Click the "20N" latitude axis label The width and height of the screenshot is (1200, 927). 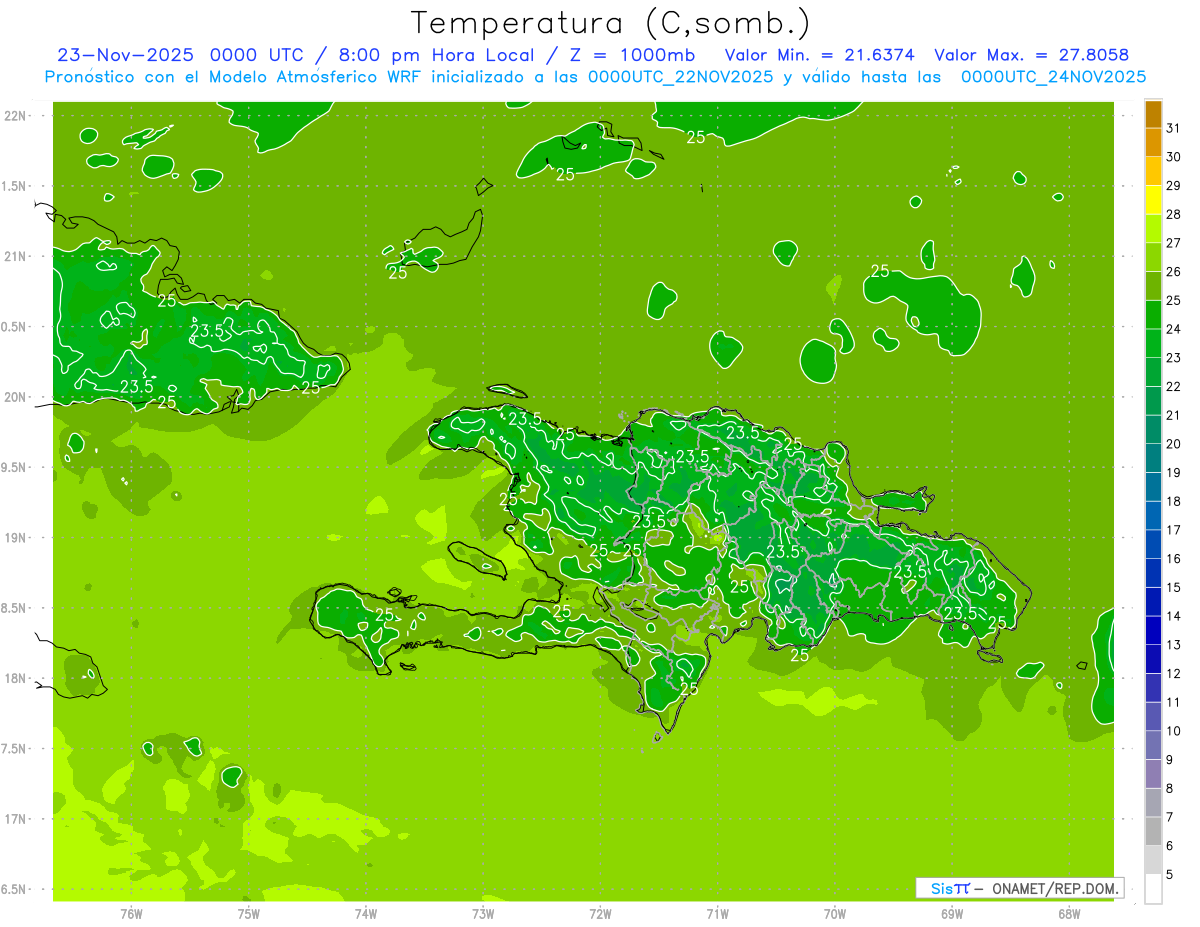coord(14,397)
